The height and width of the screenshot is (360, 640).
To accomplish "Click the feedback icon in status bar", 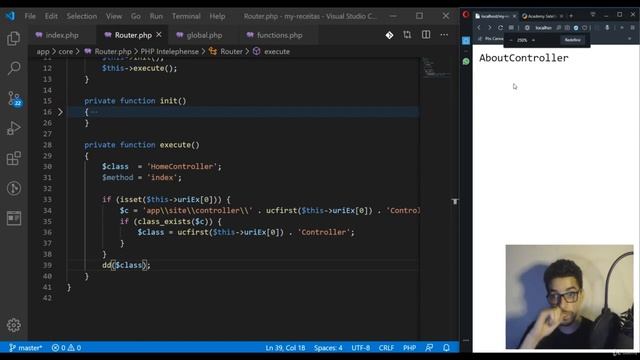I will point(429,348).
